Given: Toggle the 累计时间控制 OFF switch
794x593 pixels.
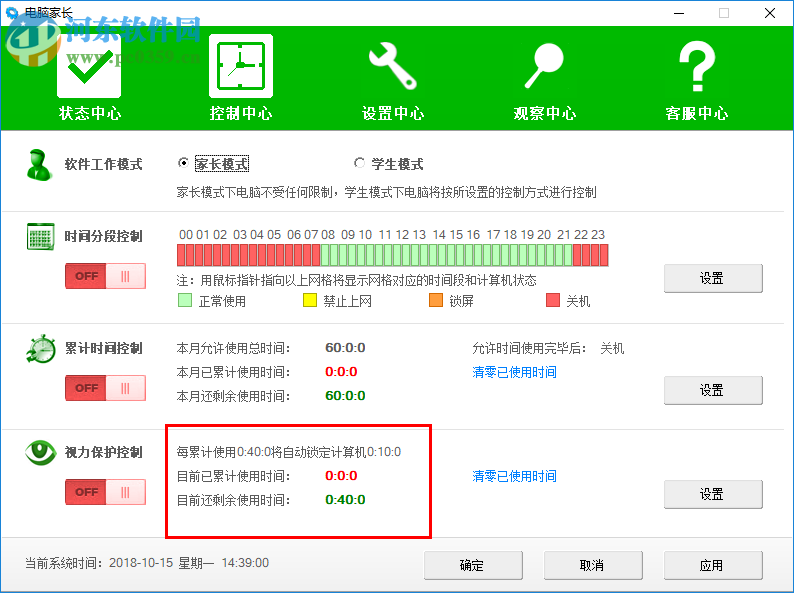Looking at the screenshot, I should pyautogui.click(x=105, y=388).
